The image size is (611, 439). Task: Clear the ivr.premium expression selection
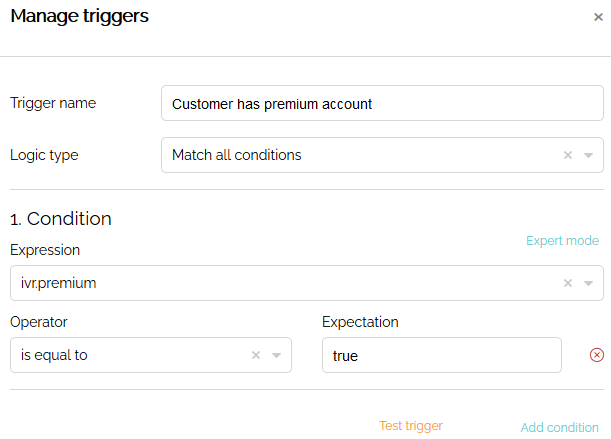click(x=568, y=283)
